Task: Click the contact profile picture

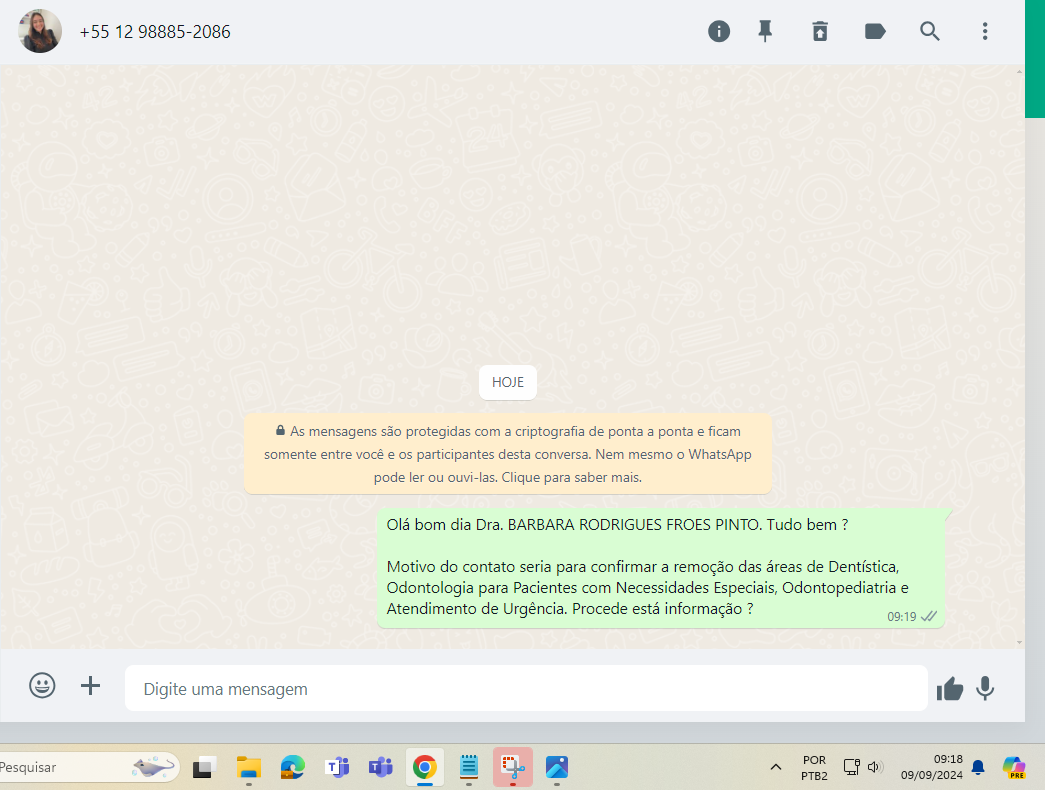Action: click(x=40, y=31)
